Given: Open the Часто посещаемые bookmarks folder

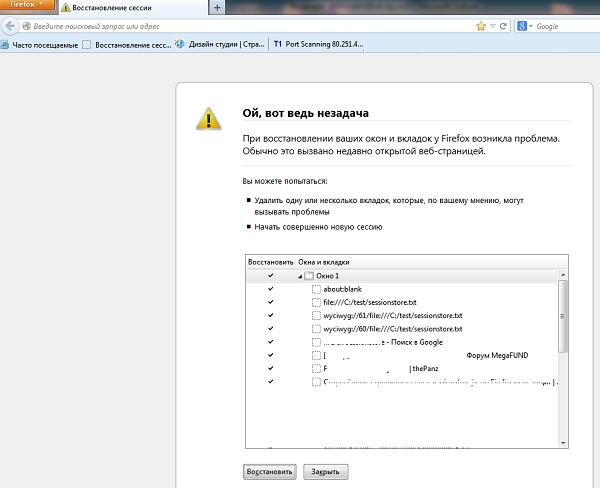Looking at the screenshot, I should [x=40, y=45].
